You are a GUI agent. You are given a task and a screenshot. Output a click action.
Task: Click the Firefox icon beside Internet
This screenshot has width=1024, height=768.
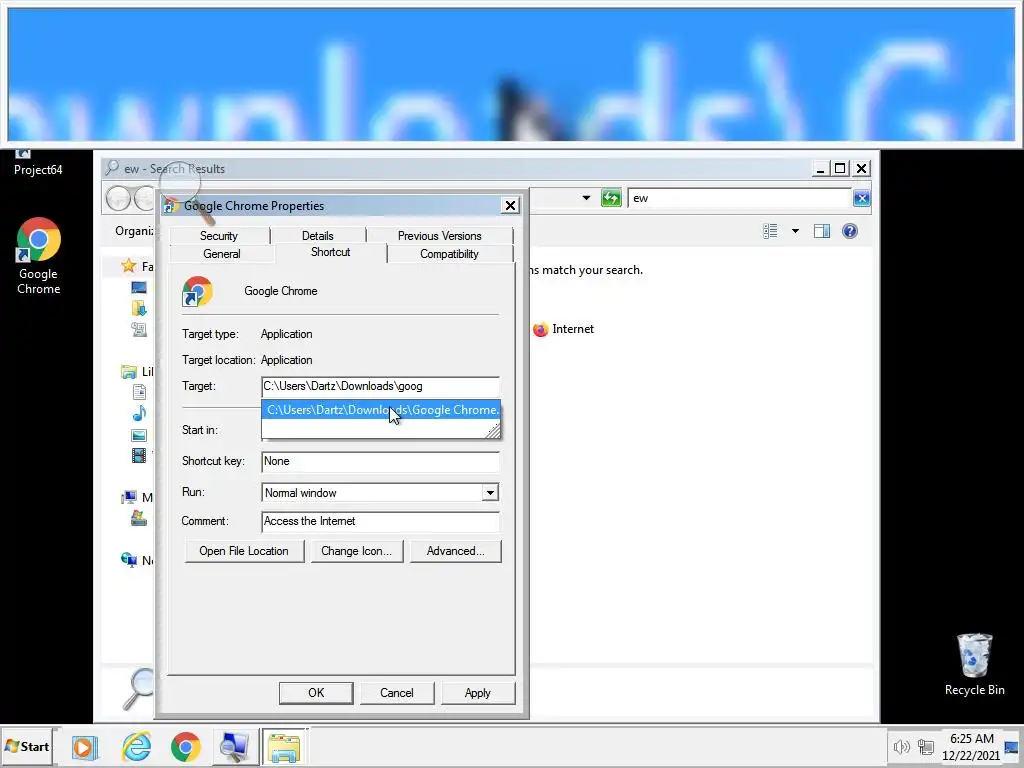coord(540,329)
